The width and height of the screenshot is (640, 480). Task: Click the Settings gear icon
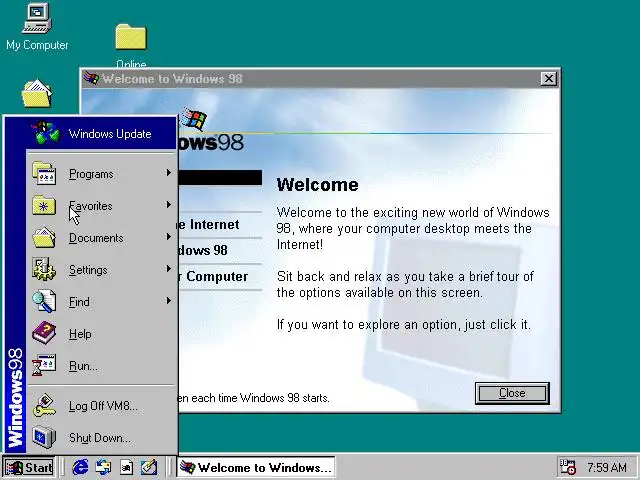(x=44, y=269)
